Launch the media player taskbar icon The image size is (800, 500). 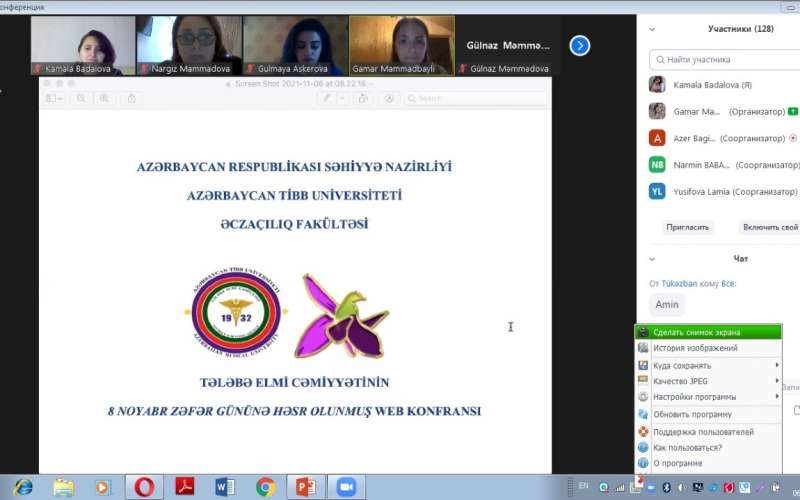[x=103, y=487]
